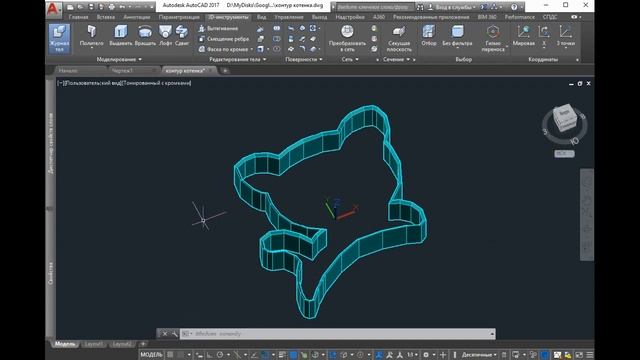
Task: Toggle clean screen icon in status bar
Action: 579,355
